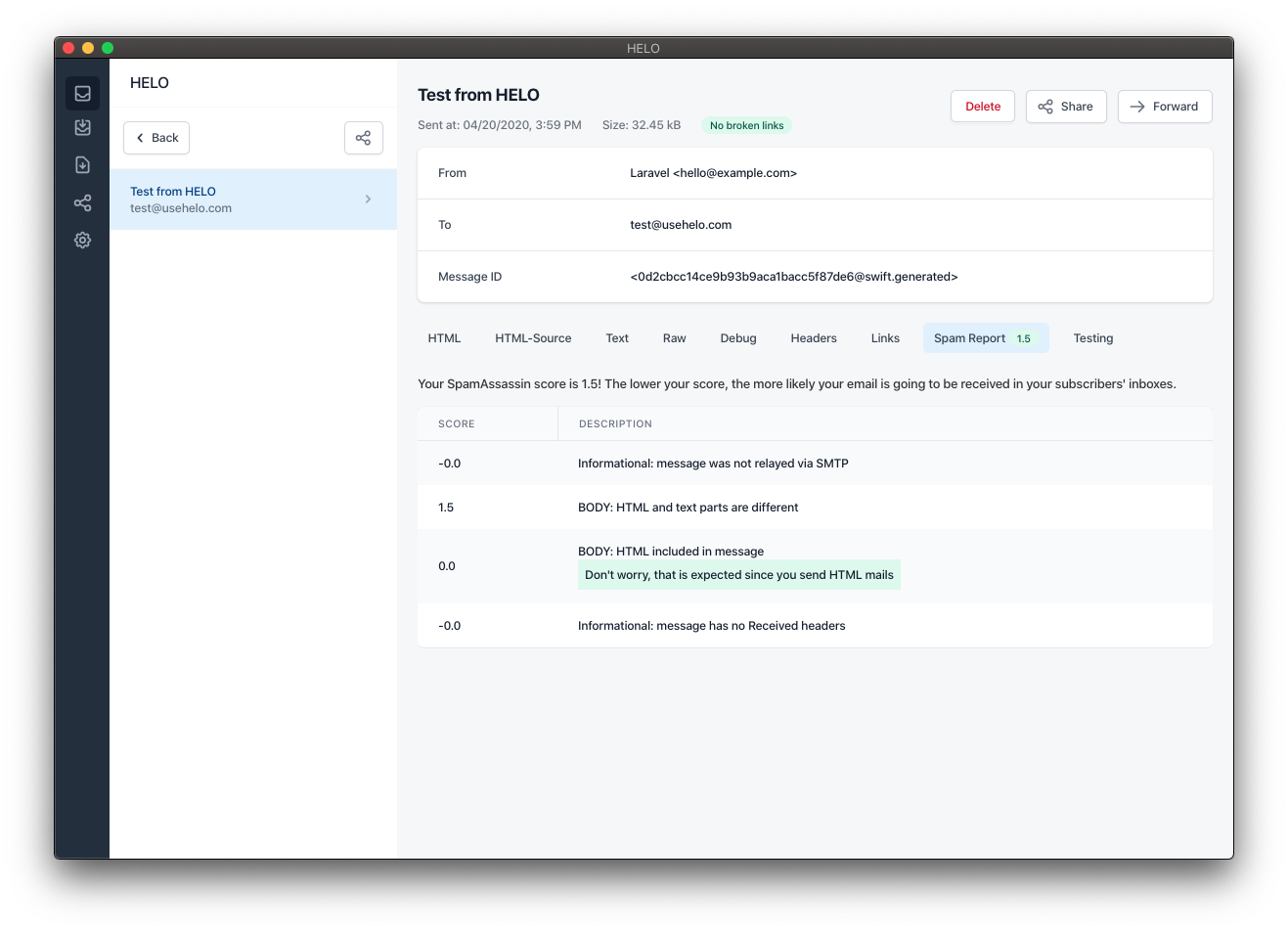Select the Test from HELO email row
Screen dimensions: 1288x931
tap(253, 199)
